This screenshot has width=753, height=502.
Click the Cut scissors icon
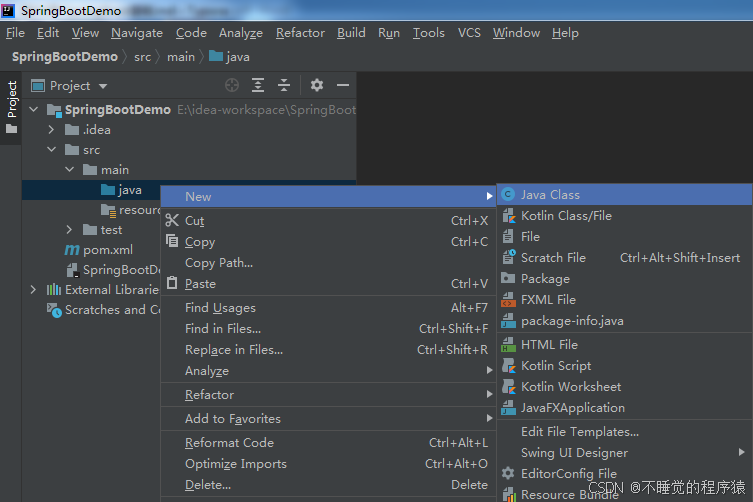(172, 220)
